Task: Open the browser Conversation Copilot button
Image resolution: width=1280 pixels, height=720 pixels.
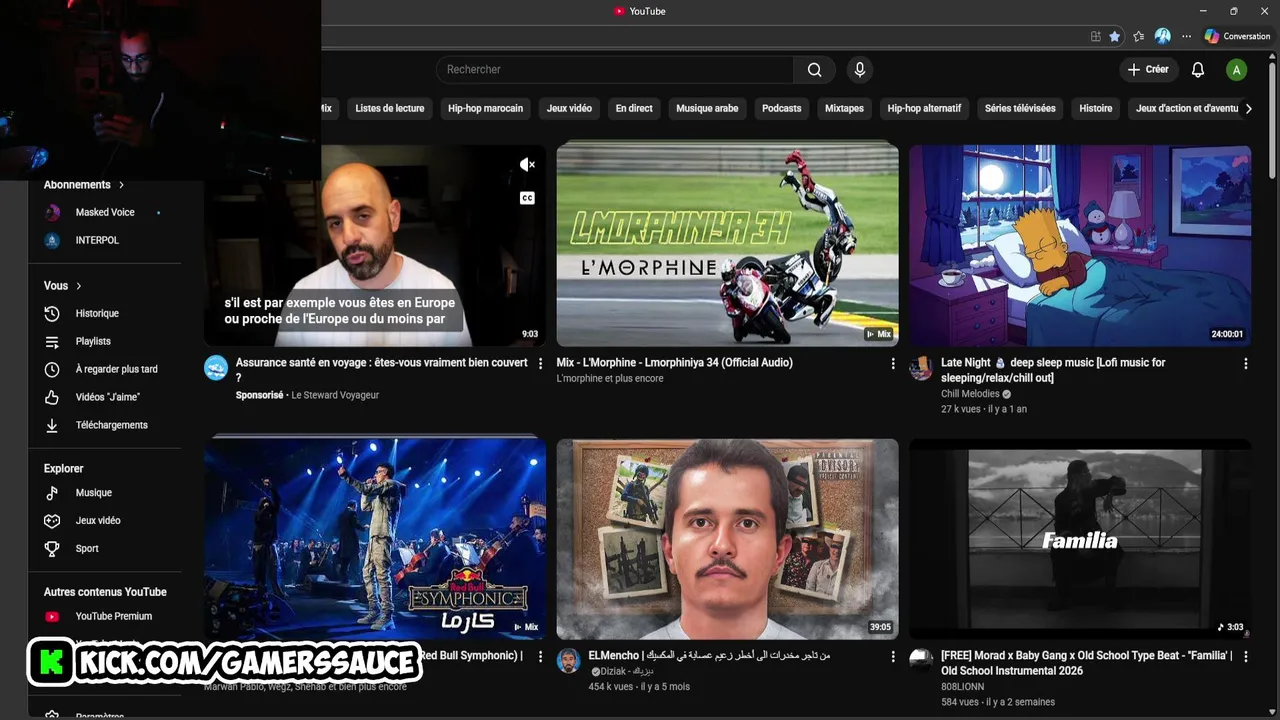Action: point(1238,36)
